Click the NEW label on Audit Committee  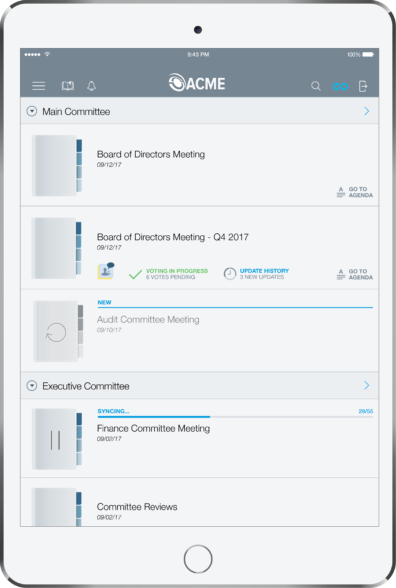click(104, 302)
